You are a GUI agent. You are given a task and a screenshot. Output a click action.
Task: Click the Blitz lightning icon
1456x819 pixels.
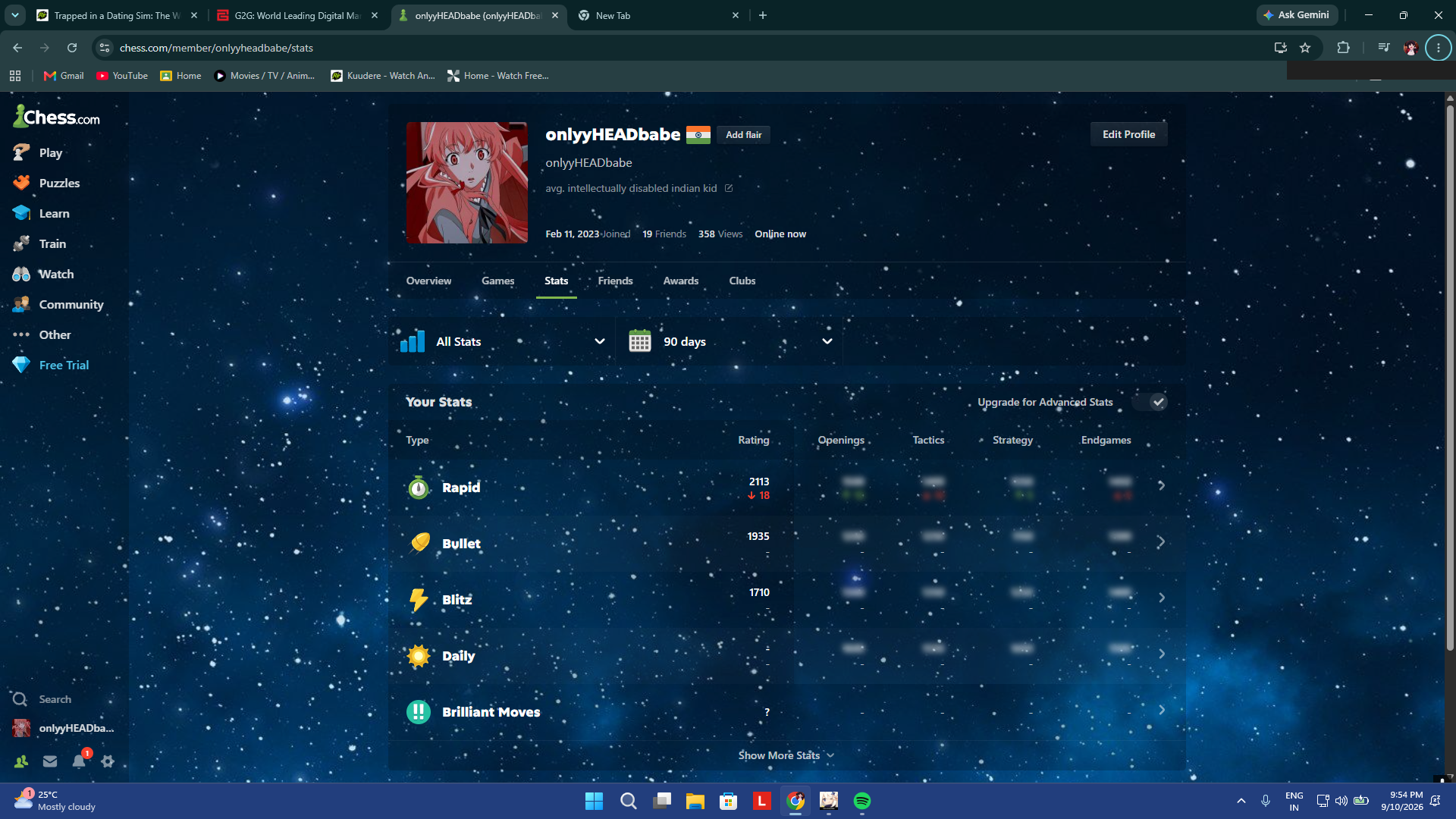pos(419,599)
